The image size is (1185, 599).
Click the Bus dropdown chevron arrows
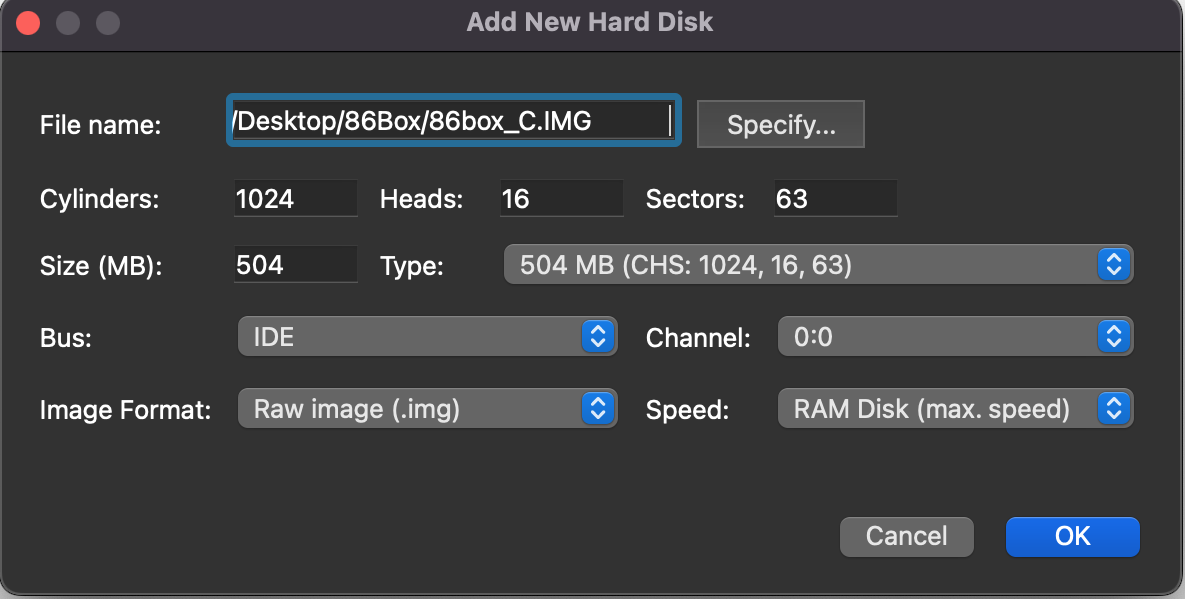tap(597, 337)
